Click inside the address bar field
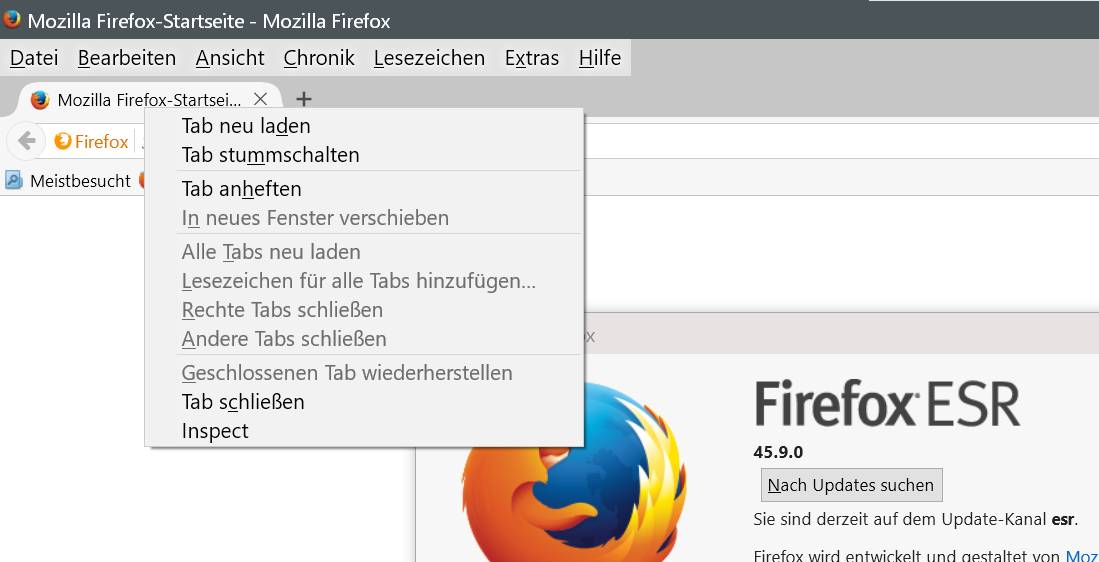 pyautogui.click(x=840, y=141)
